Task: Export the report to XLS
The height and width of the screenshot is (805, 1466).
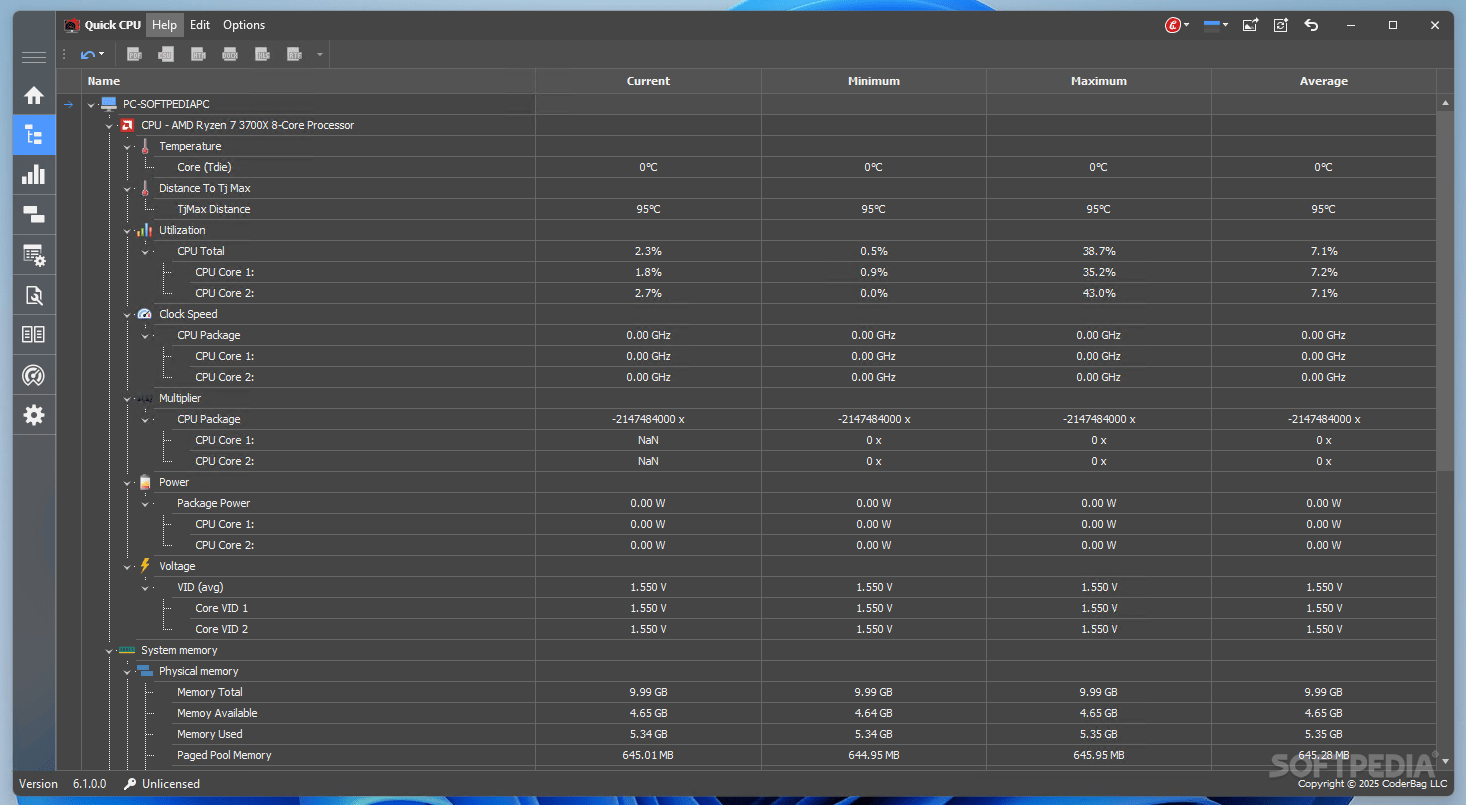Action: (x=262, y=54)
